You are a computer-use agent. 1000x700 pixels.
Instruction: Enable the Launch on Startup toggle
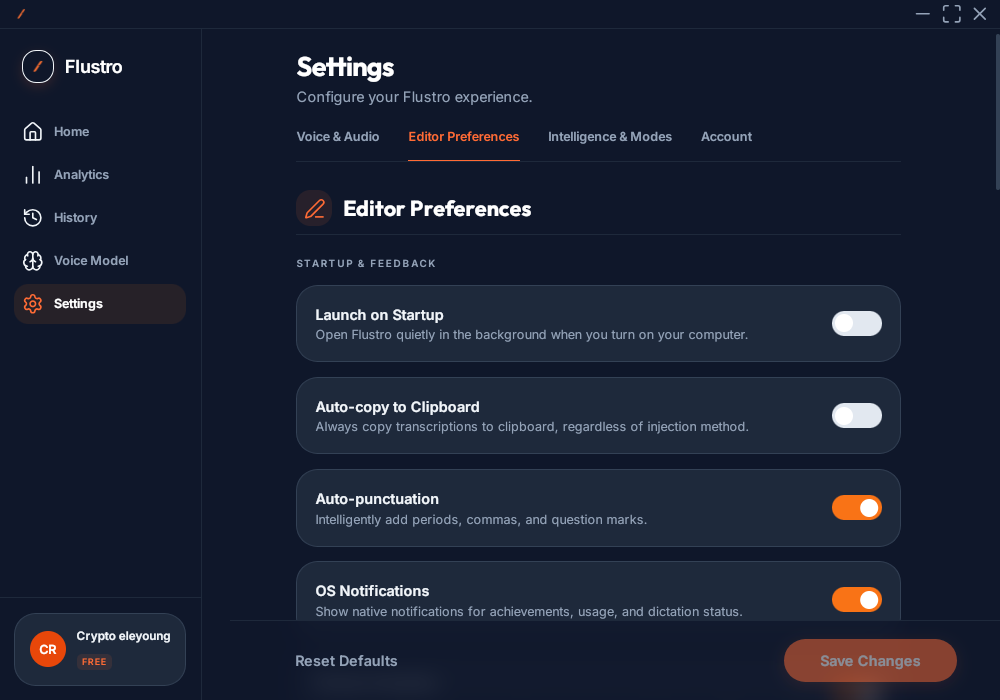[x=857, y=323]
